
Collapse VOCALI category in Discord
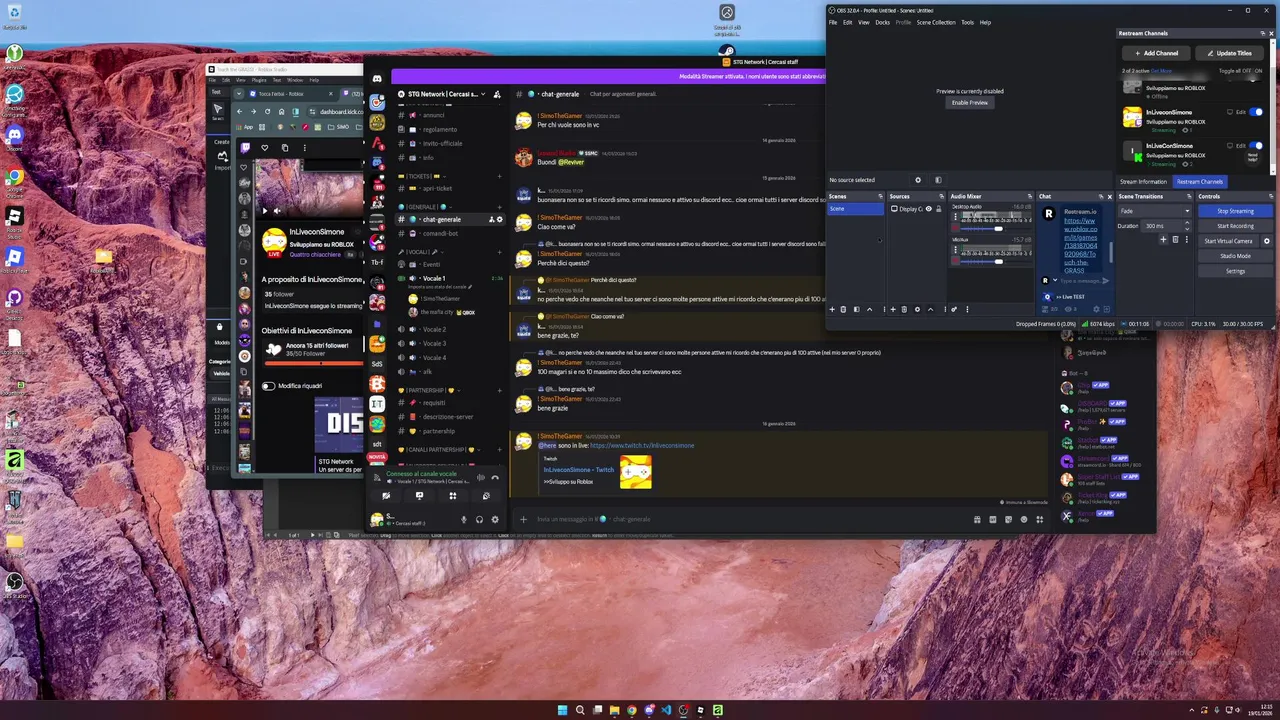point(422,252)
